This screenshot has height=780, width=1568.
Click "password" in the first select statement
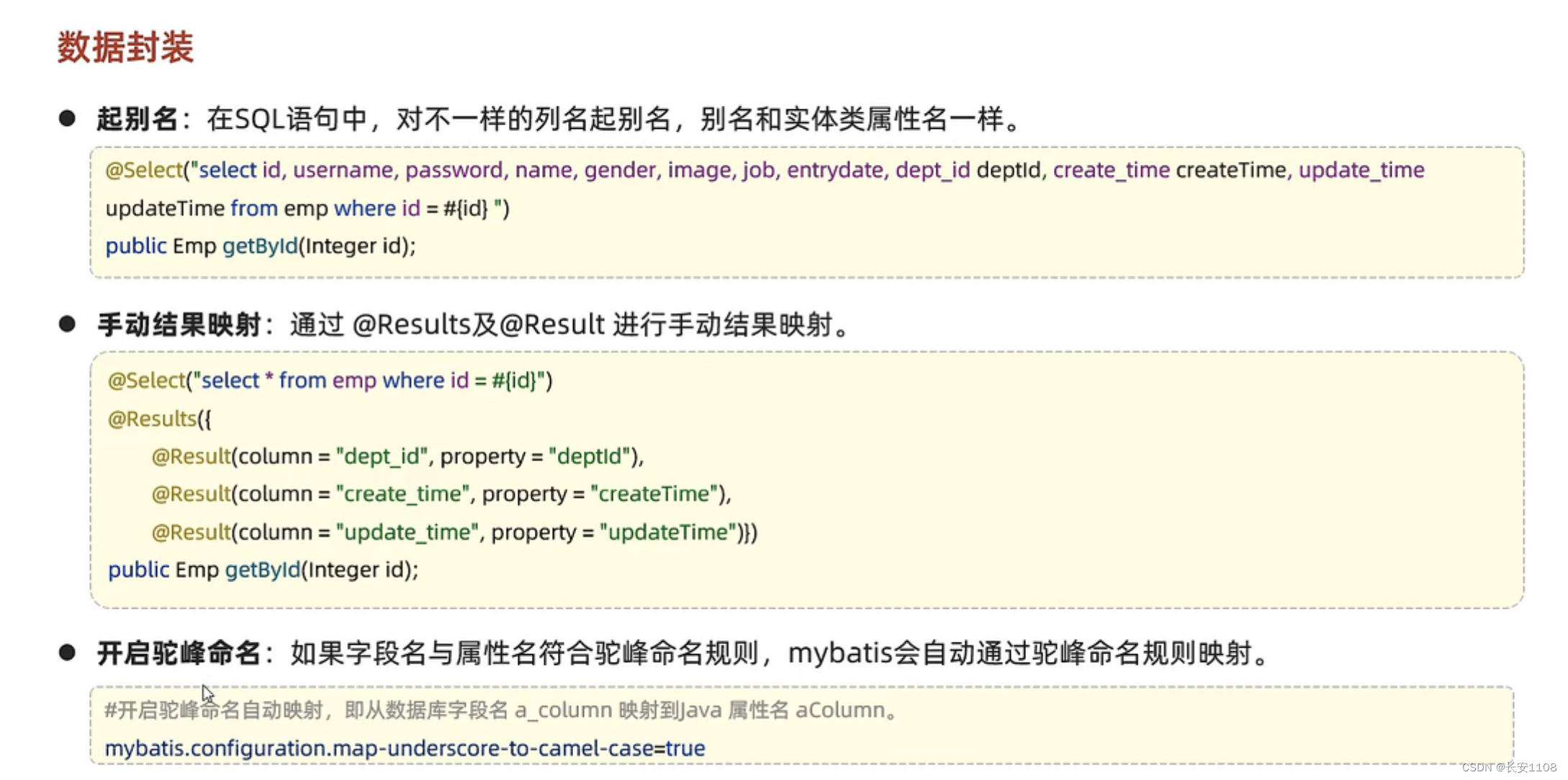(454, 171)
